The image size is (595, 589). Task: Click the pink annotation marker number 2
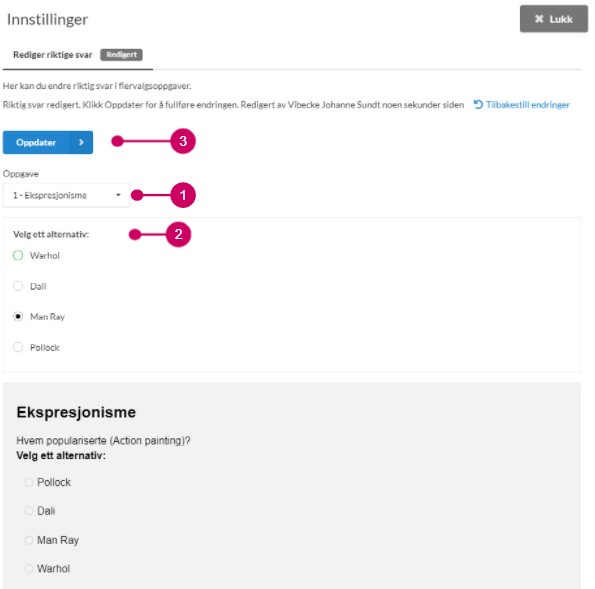pyautogui.click(x=178, y=234)
